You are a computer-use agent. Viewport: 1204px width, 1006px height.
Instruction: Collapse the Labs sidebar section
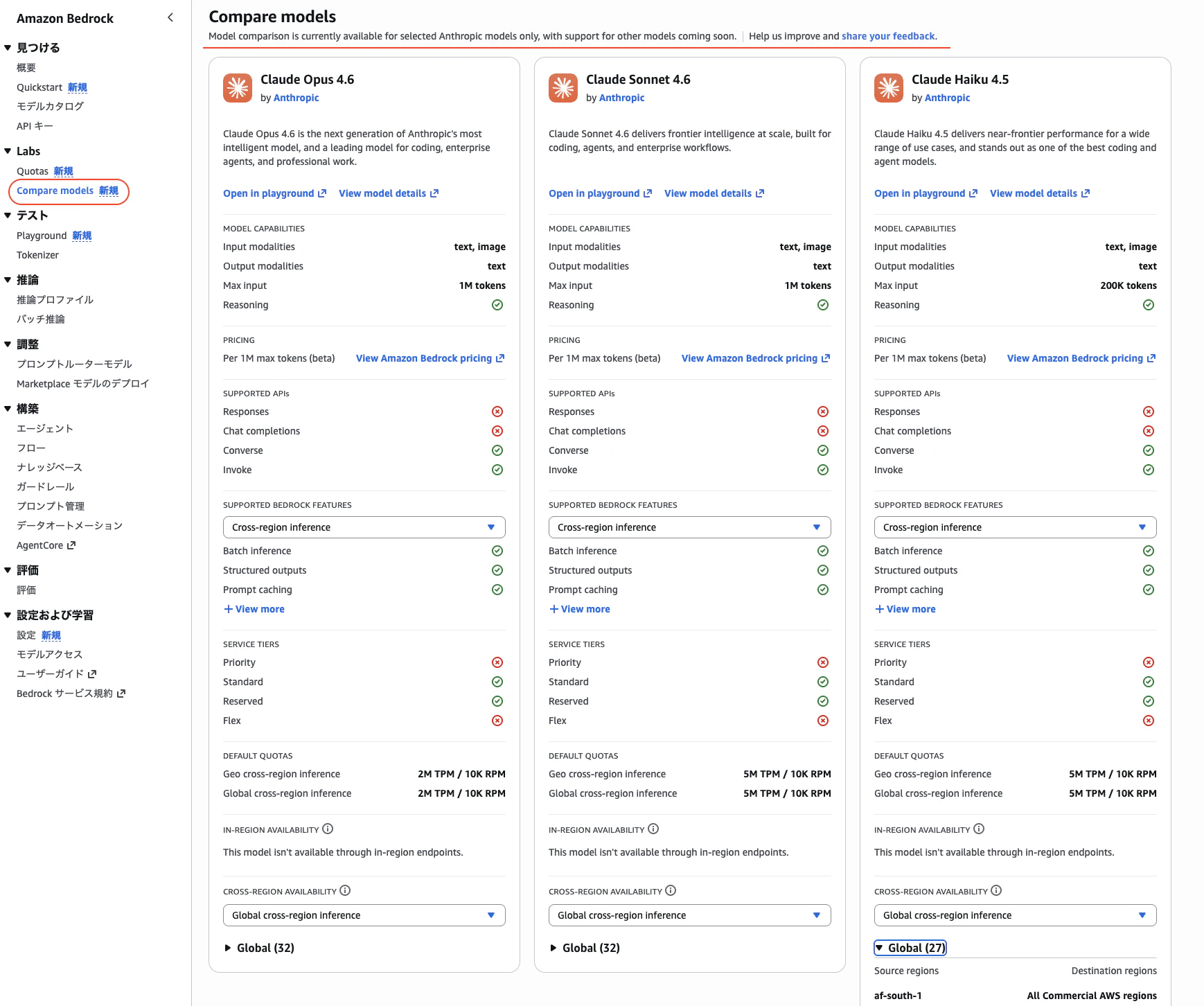point(8,151)
